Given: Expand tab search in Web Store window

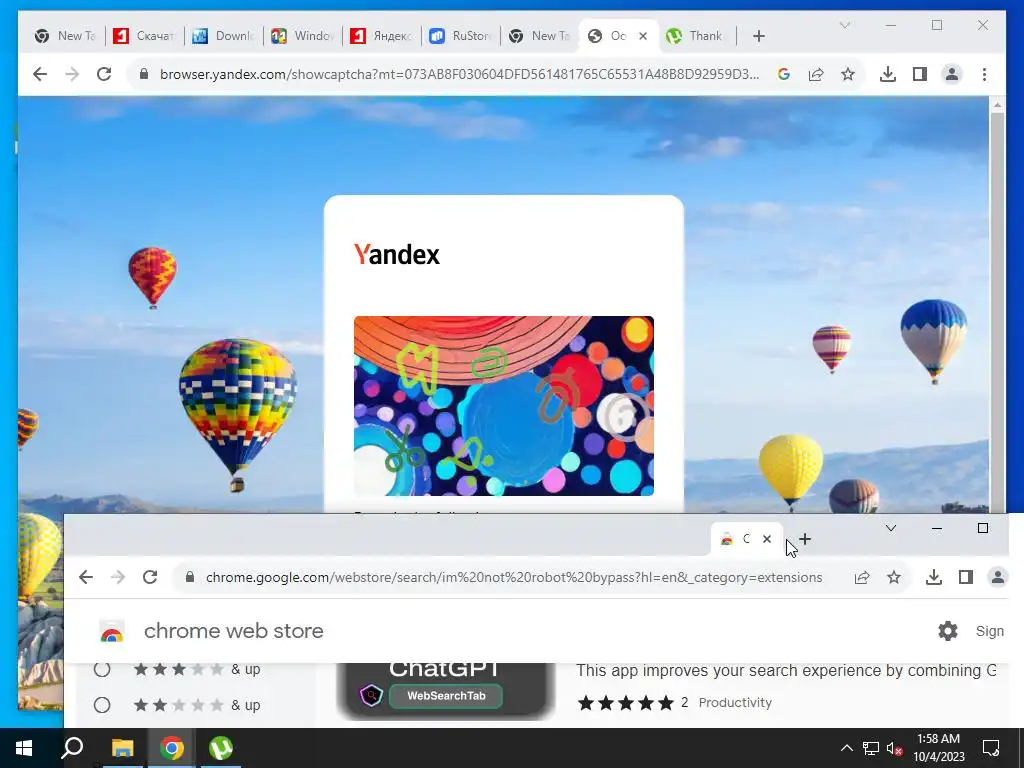Looking at the screenshot, I should pyautogui.click(x=891, y=528).
